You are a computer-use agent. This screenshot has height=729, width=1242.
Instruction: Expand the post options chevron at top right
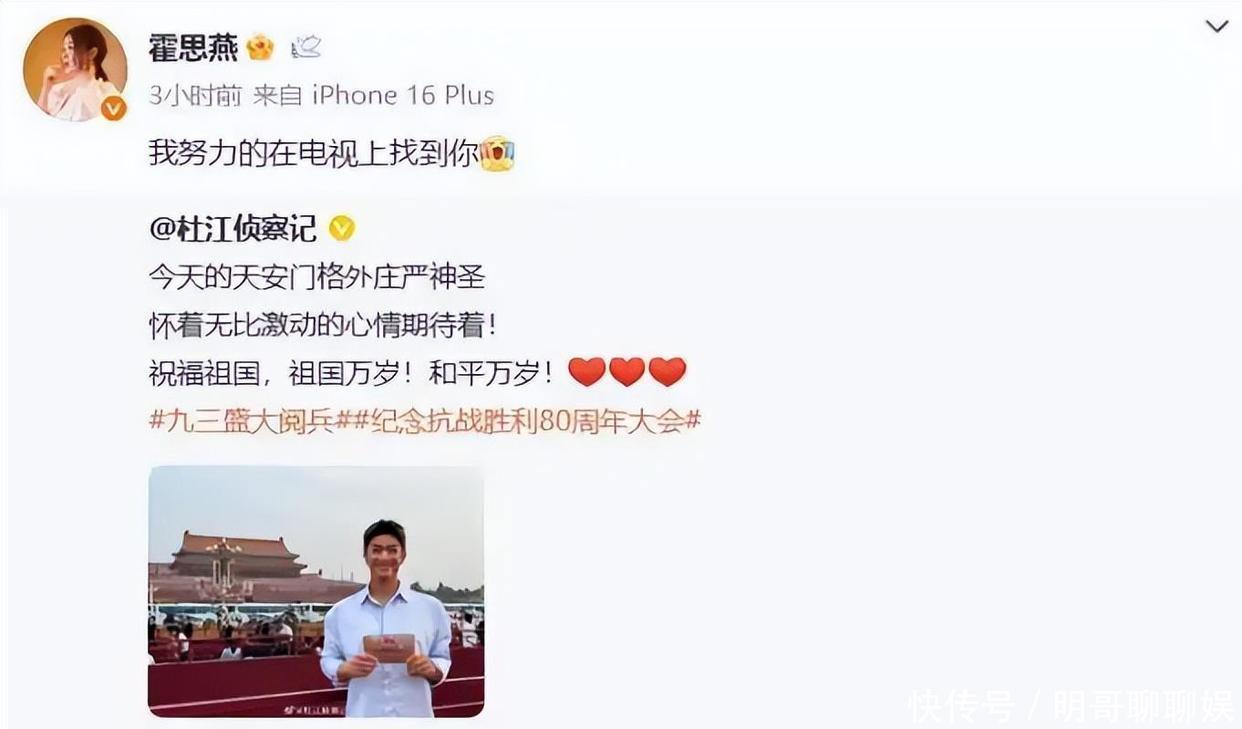pyautogui.click(x=1217, y=26)
